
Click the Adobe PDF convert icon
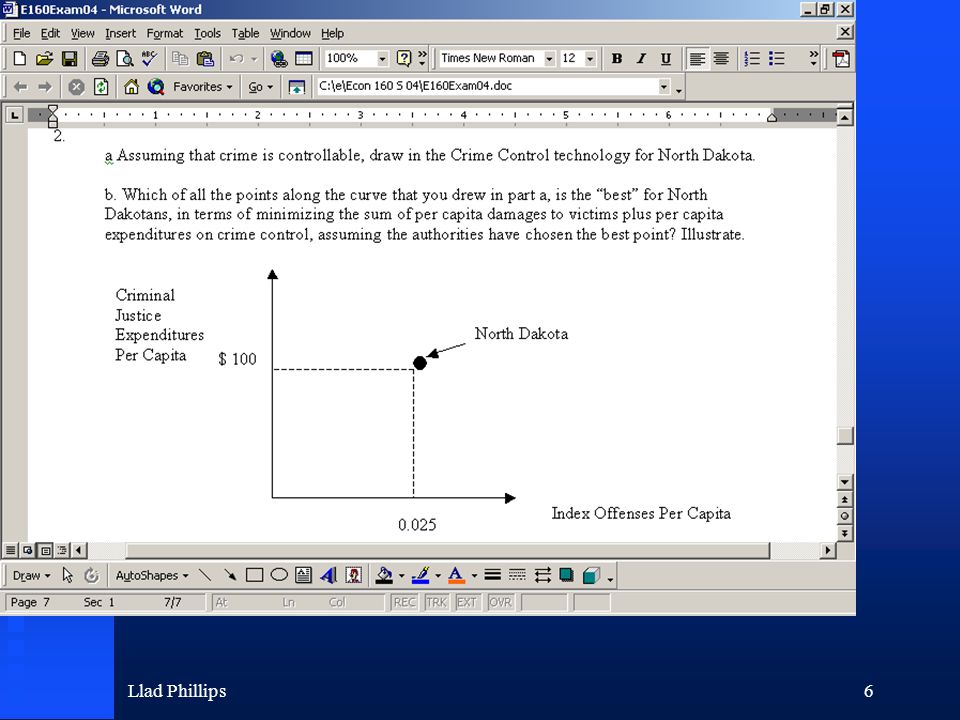pos(841,59)
